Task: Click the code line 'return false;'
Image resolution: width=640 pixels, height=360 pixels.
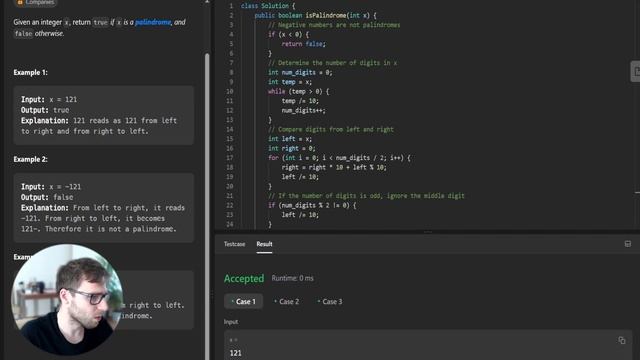Action: [x=304, y=44]
